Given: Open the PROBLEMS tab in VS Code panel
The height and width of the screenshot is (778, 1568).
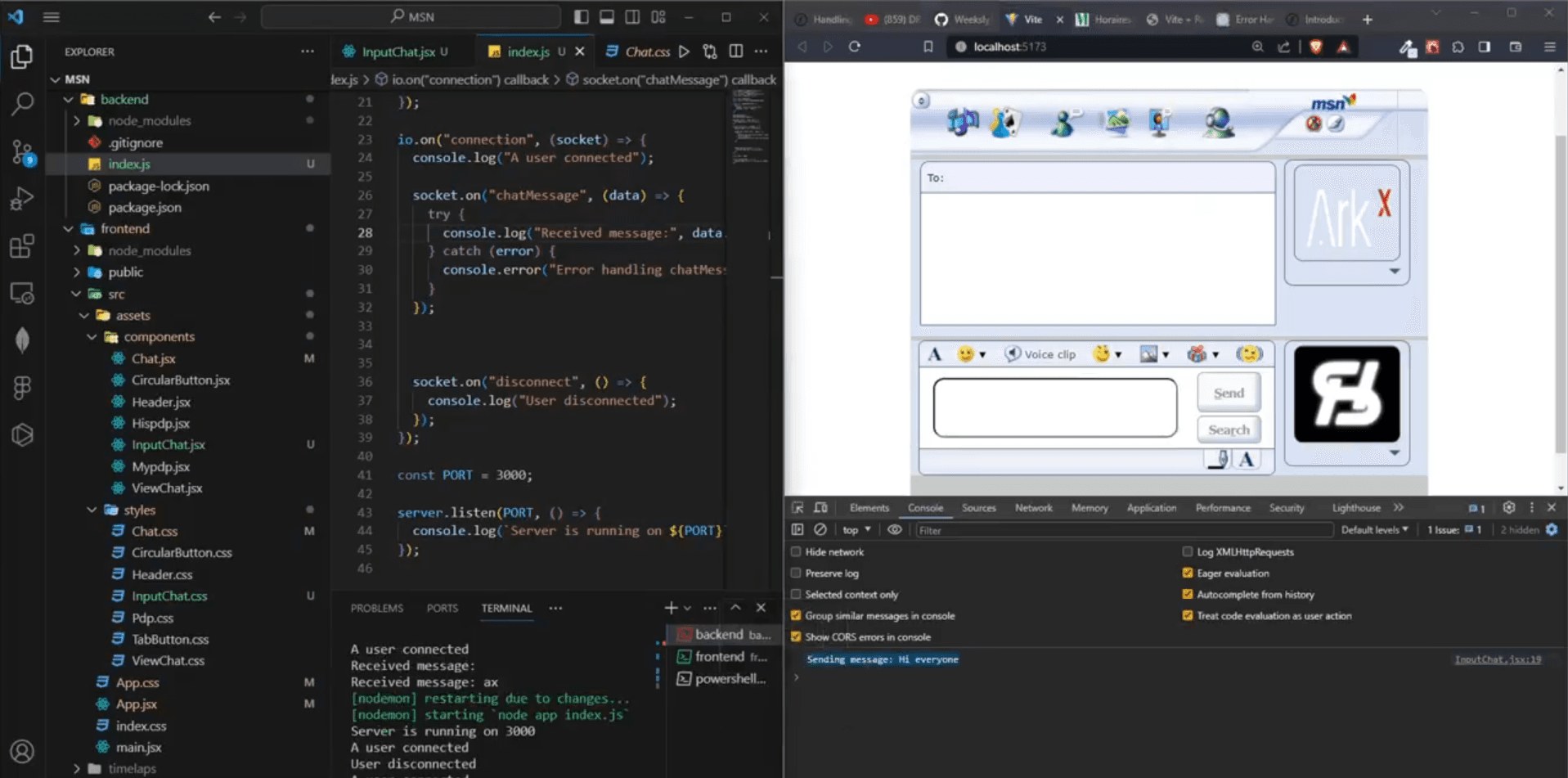Looking at the screenshot, I should point(376,608).
